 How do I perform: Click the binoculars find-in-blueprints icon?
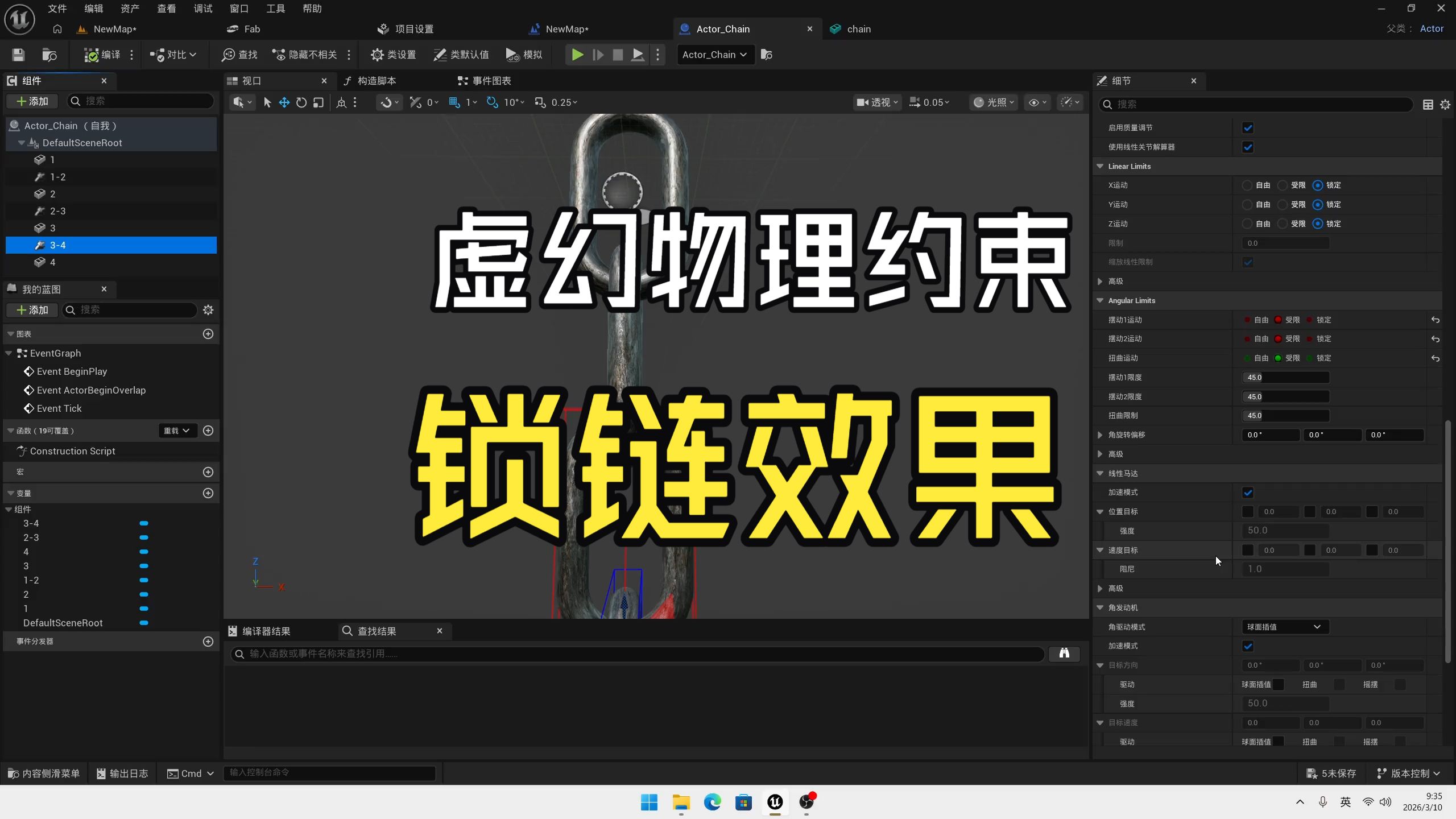pos(1064,653)
